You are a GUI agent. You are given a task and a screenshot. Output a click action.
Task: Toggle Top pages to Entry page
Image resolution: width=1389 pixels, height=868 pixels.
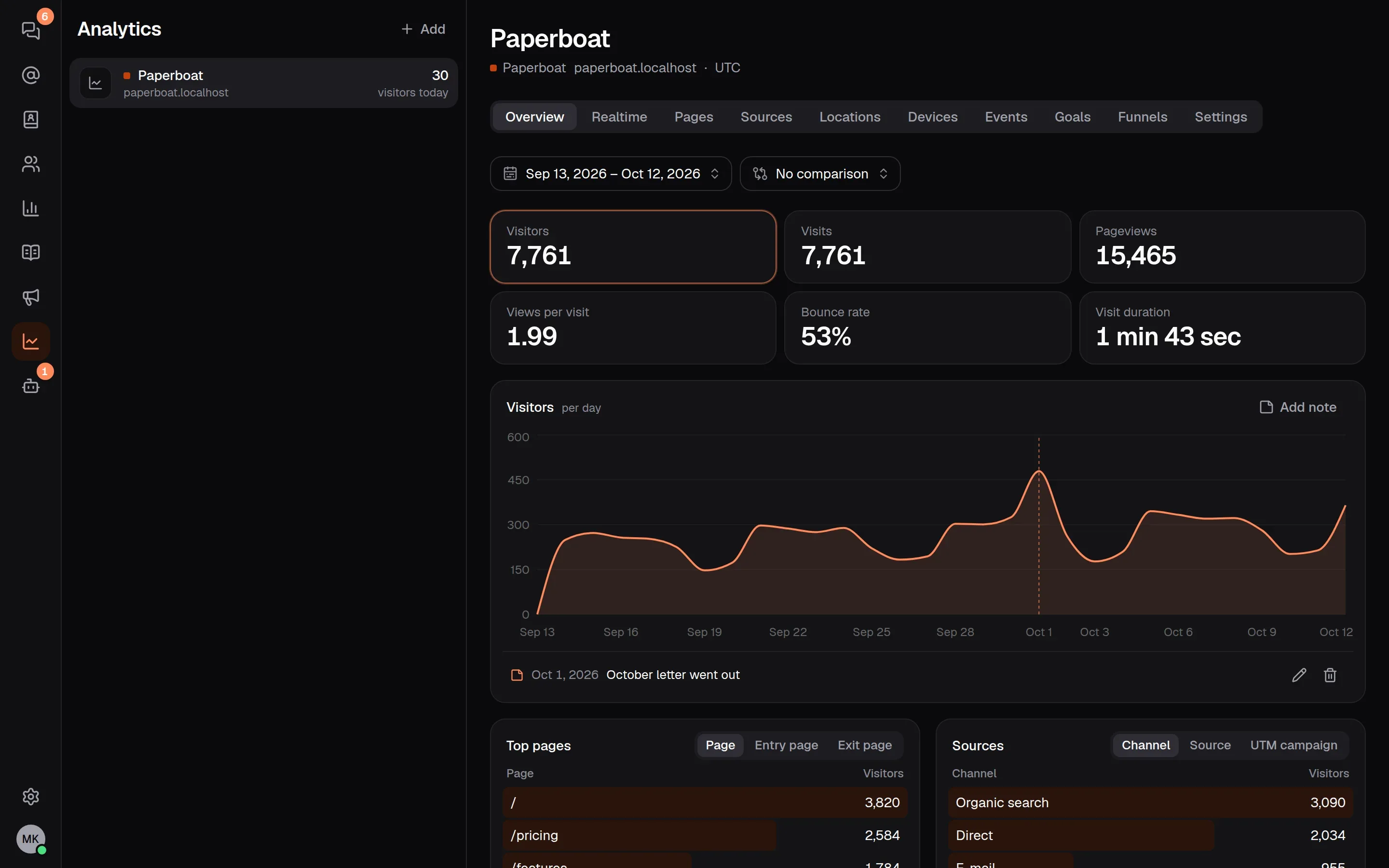786,745
